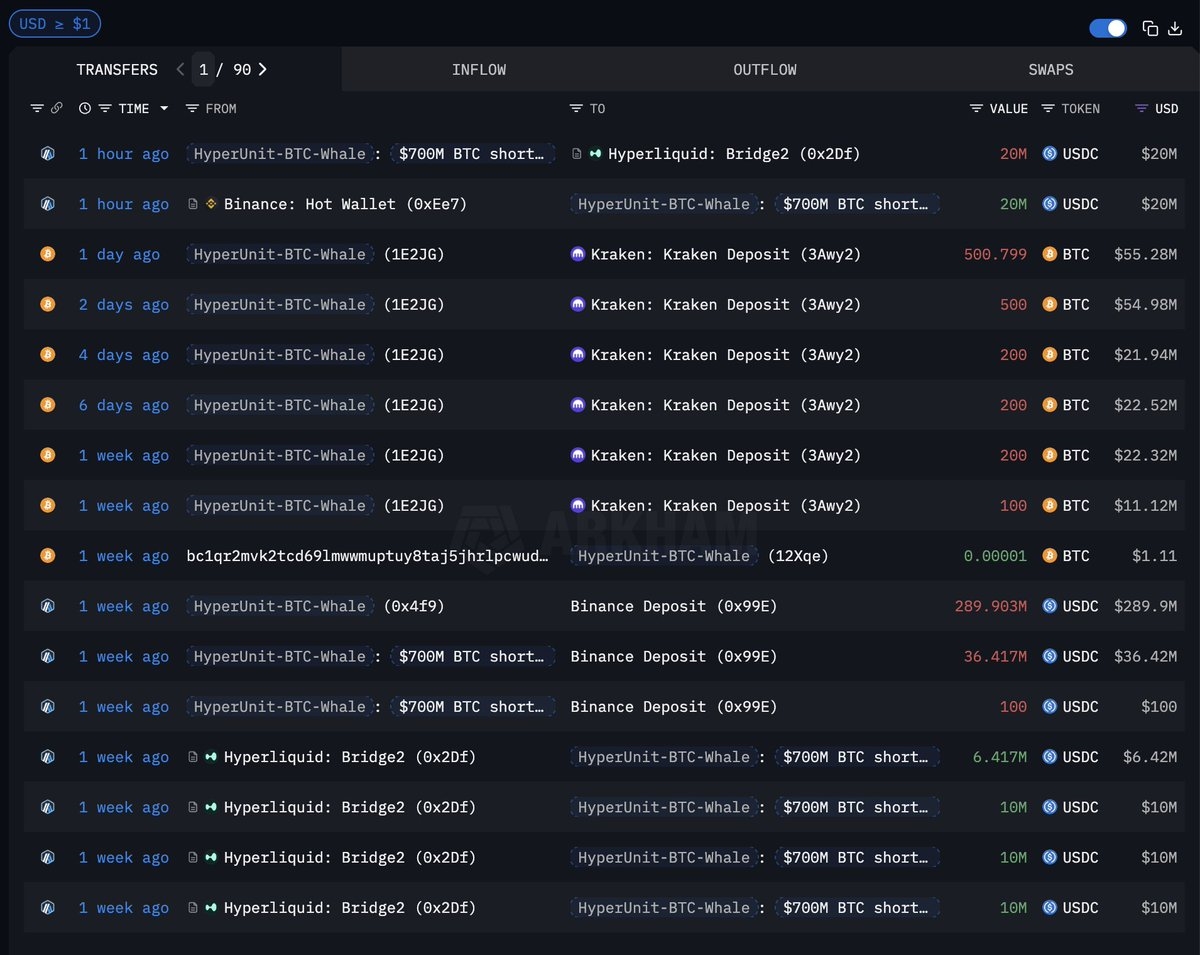Open the bc1qr2mvk2tcd69 sender address
1200x955 pixels.
click(367, 556)
